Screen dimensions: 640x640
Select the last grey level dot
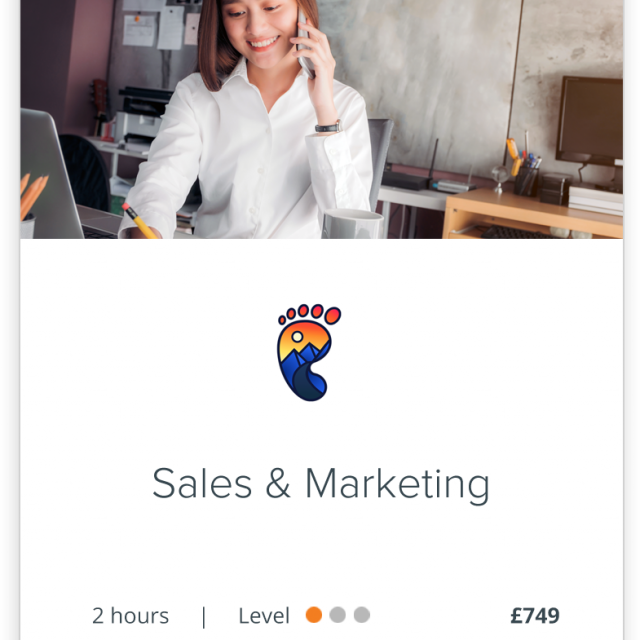[362, 615]
